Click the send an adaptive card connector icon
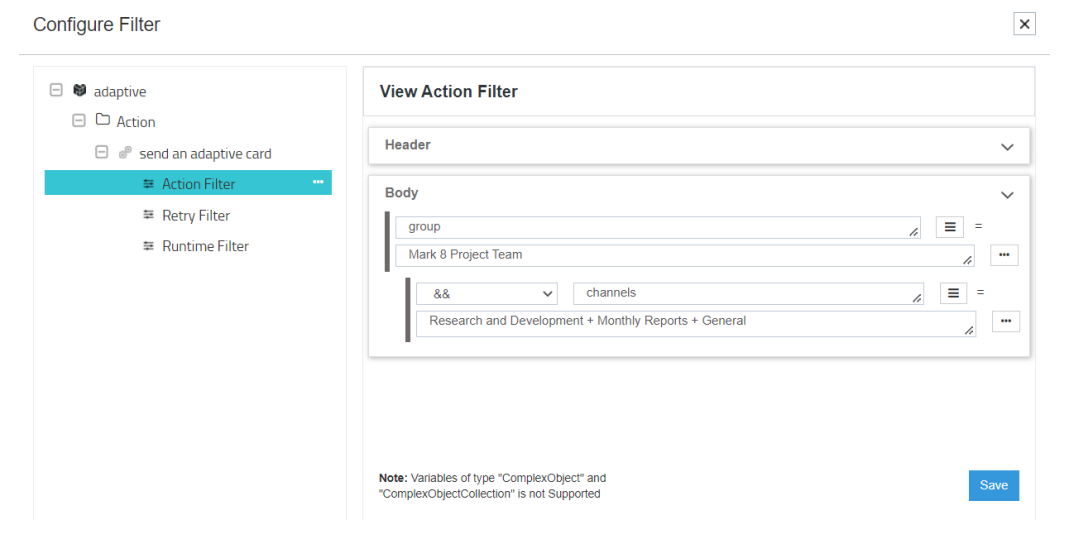1068x542 pixels. (x=125, y=153)
